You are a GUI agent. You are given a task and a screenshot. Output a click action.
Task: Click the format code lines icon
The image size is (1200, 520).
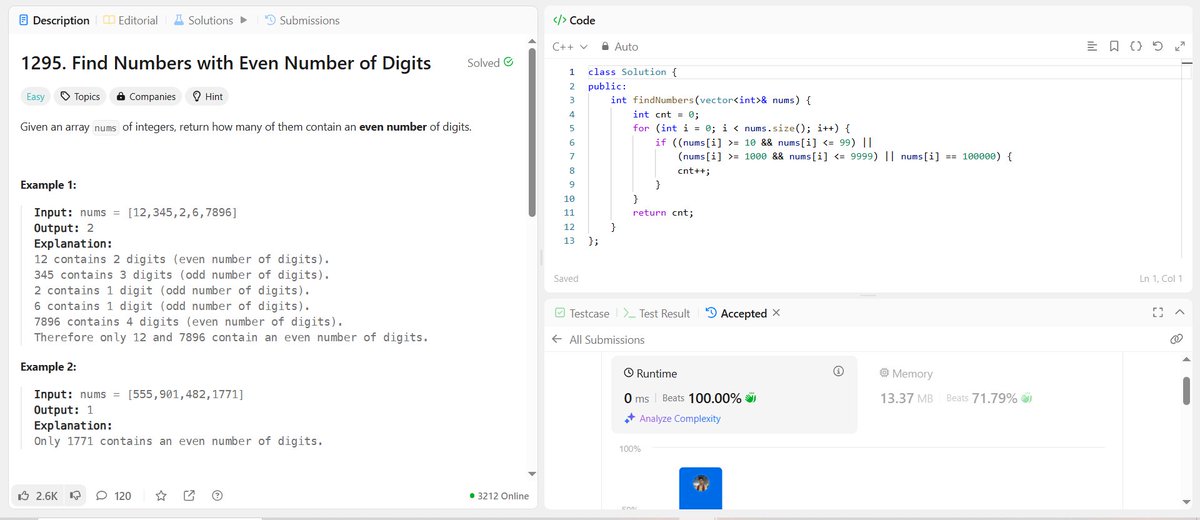(1092, 46)
